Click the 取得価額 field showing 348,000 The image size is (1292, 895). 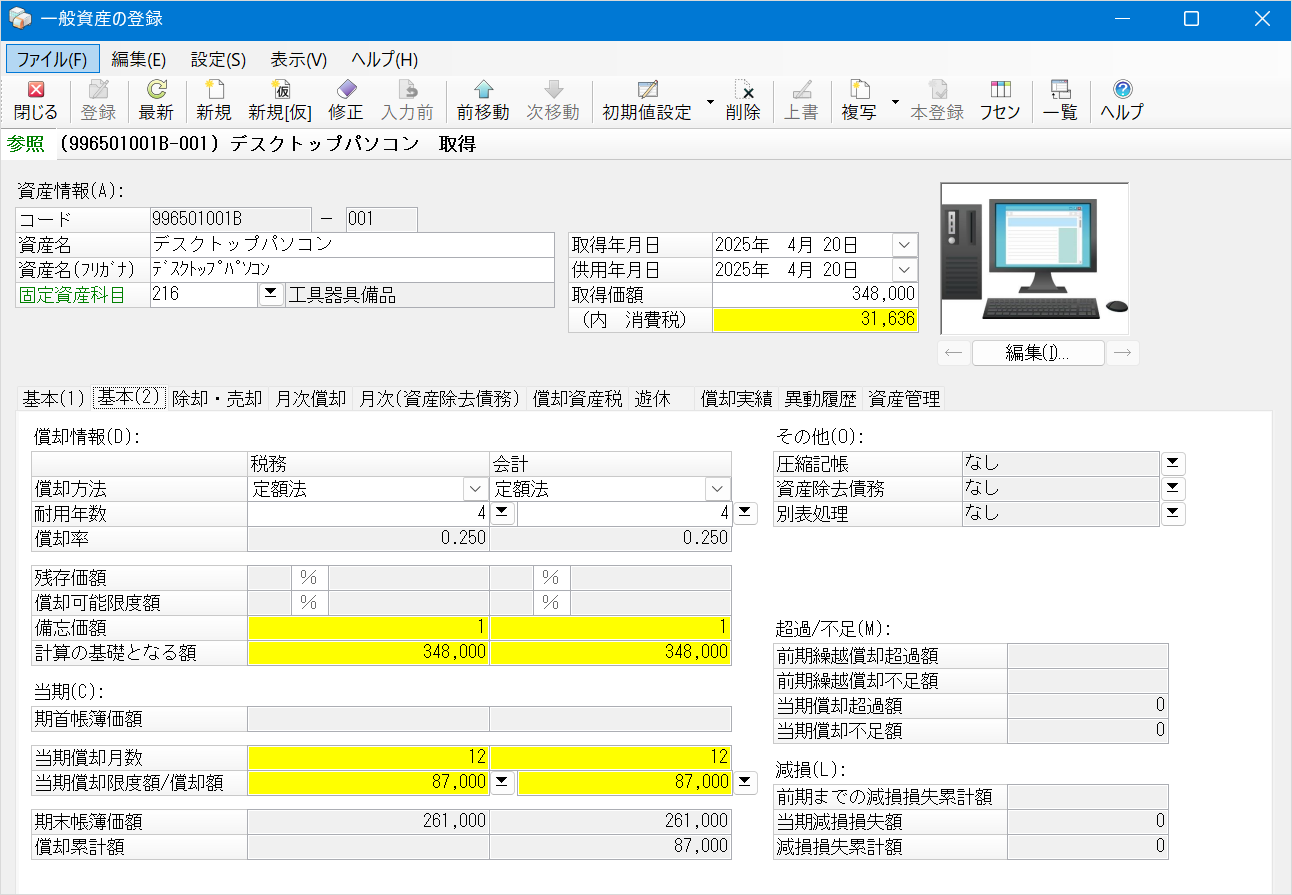814,294
